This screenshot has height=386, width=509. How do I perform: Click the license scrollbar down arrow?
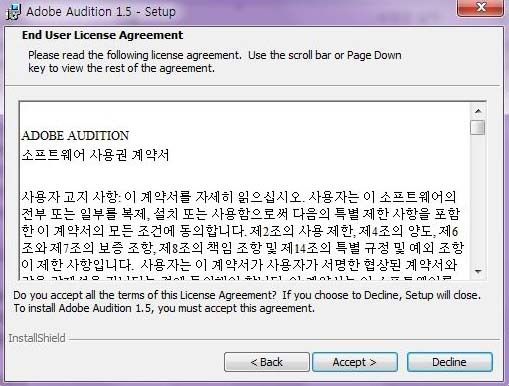tap(478, 271)
